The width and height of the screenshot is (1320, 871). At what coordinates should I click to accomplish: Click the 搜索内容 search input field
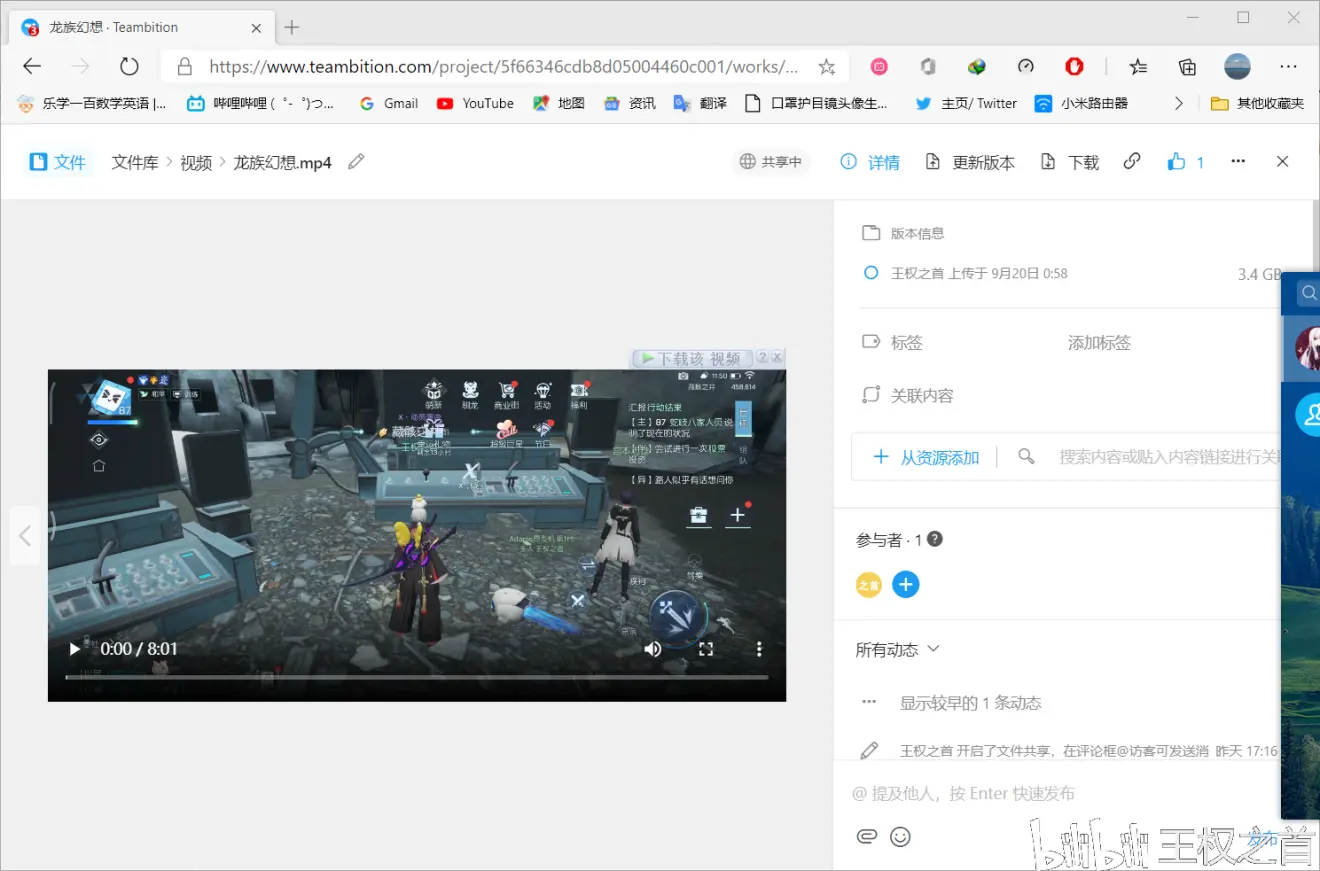point(1170,457)
